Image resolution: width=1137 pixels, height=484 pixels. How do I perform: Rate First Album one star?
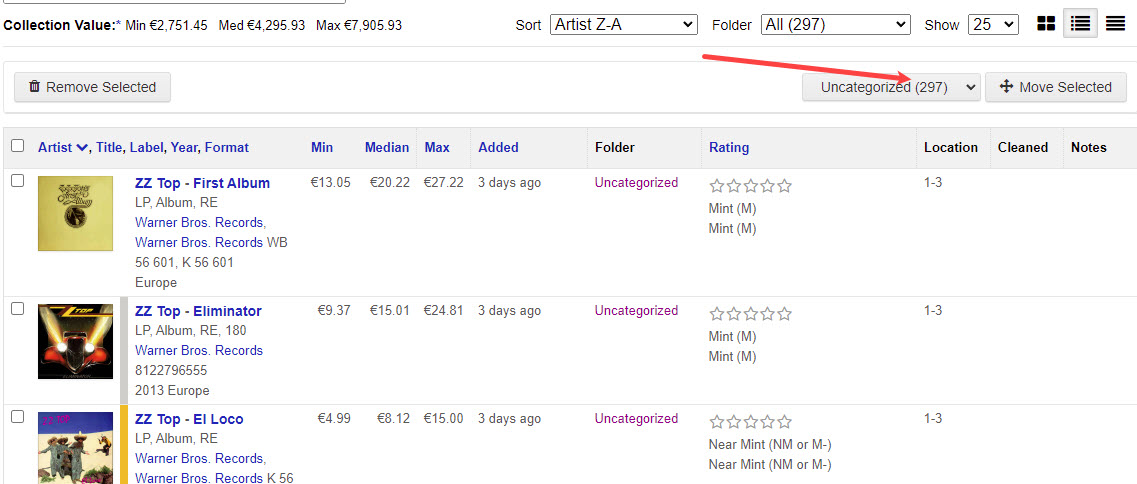pyautogui.click(x=716, y=186)
